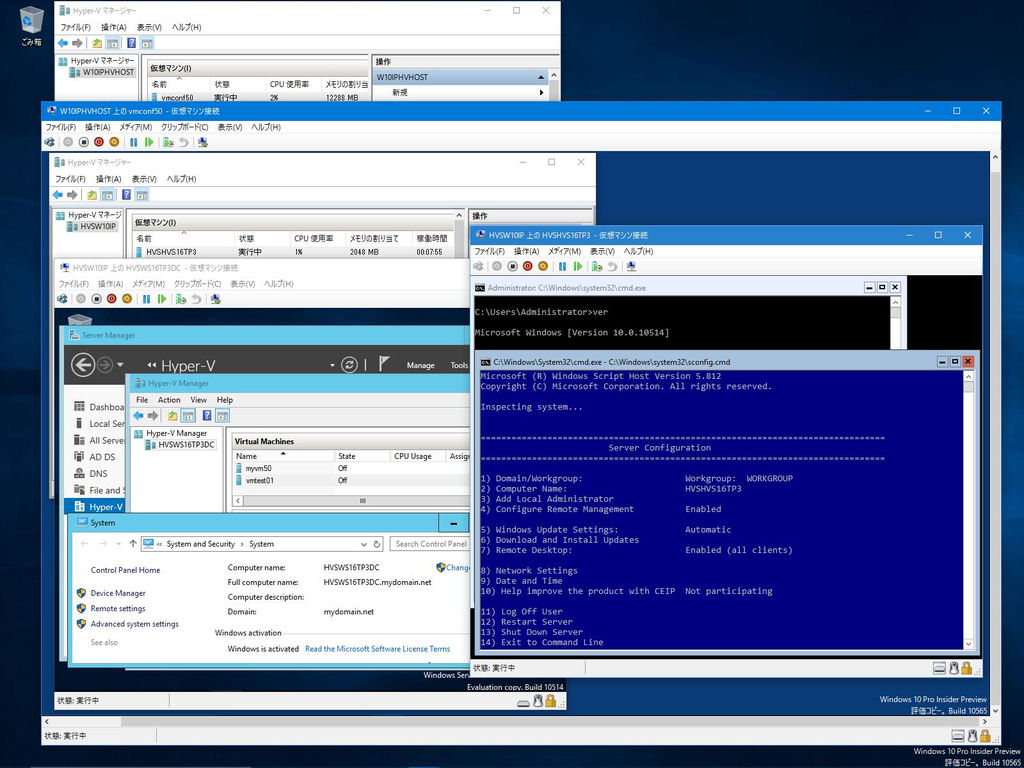Click Up arrow in System window address bar
The height and width of the screenshot is (768, 1024).
click(x=133, y=543)
